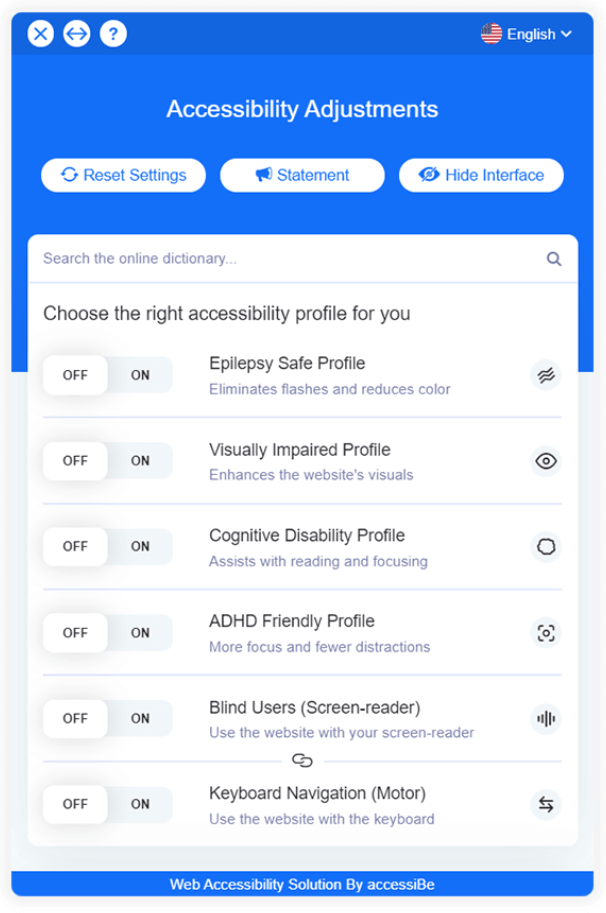The image size is (606, 913).
Task: Open the accessibility Statement
Action: pyautogui.click(x=302, y=175)
